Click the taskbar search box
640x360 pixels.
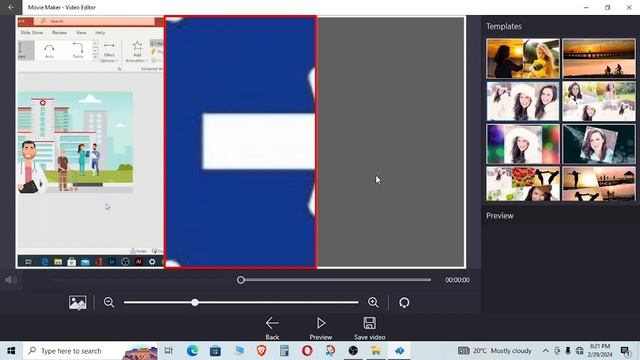click(91, 351)
